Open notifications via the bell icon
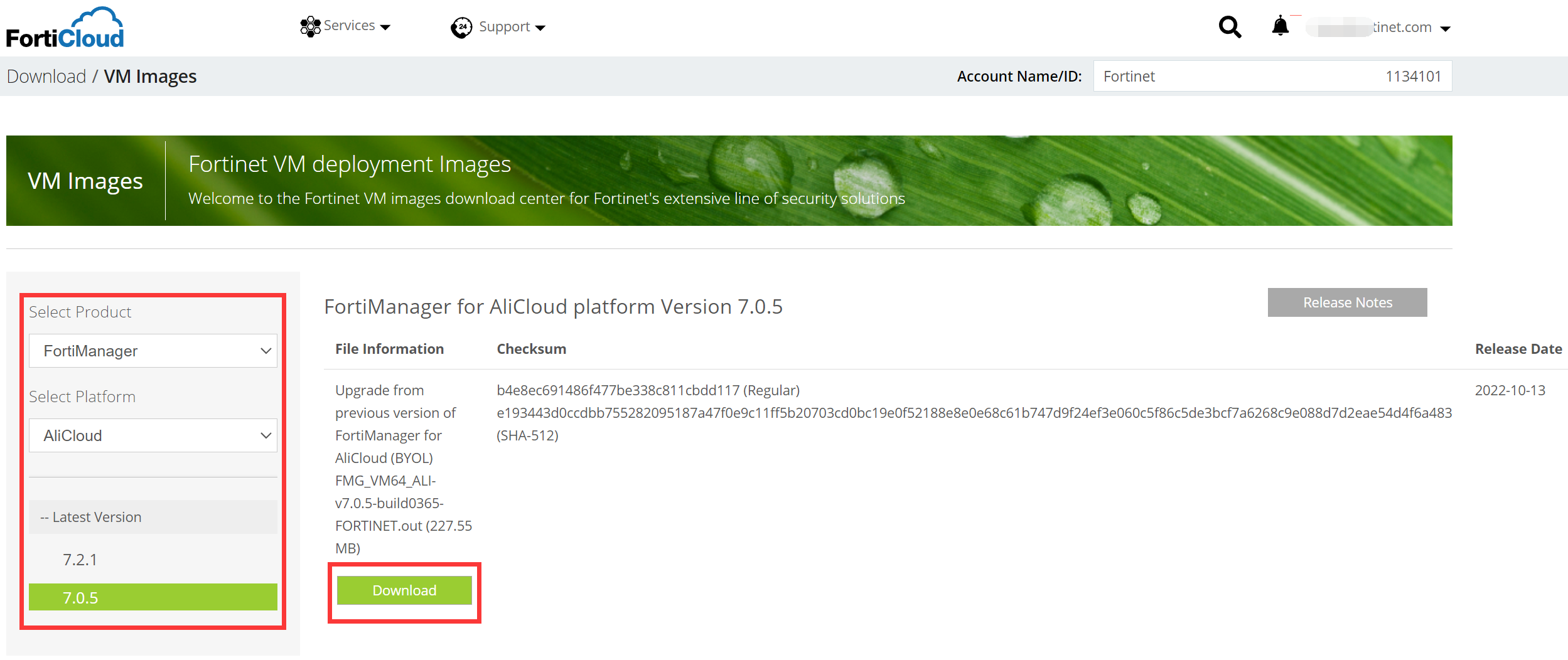 (x=1280, y=26)
